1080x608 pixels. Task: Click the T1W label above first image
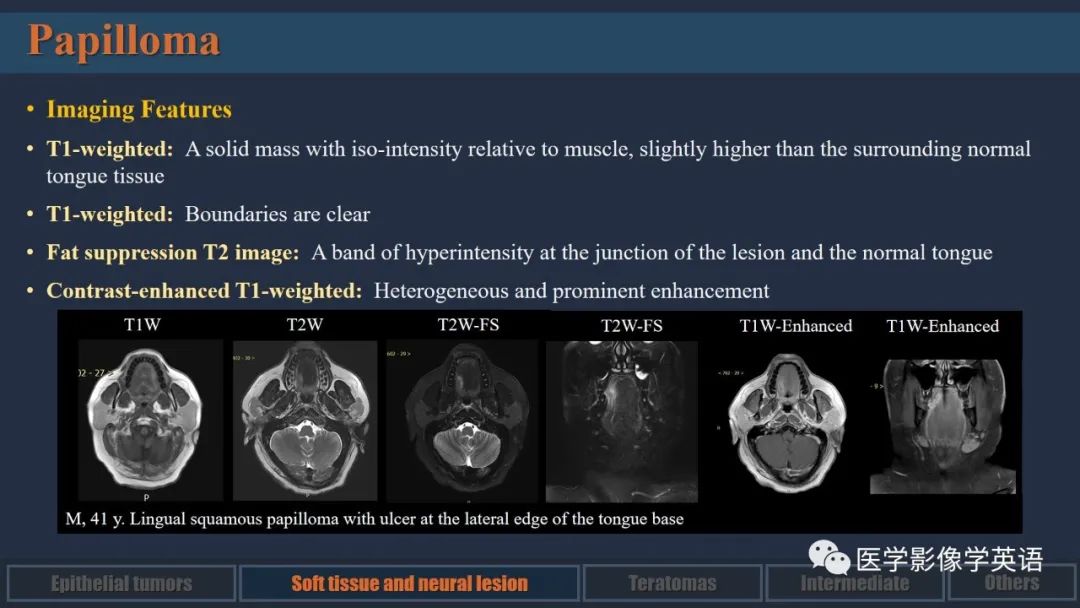click(x=143, y=325)
